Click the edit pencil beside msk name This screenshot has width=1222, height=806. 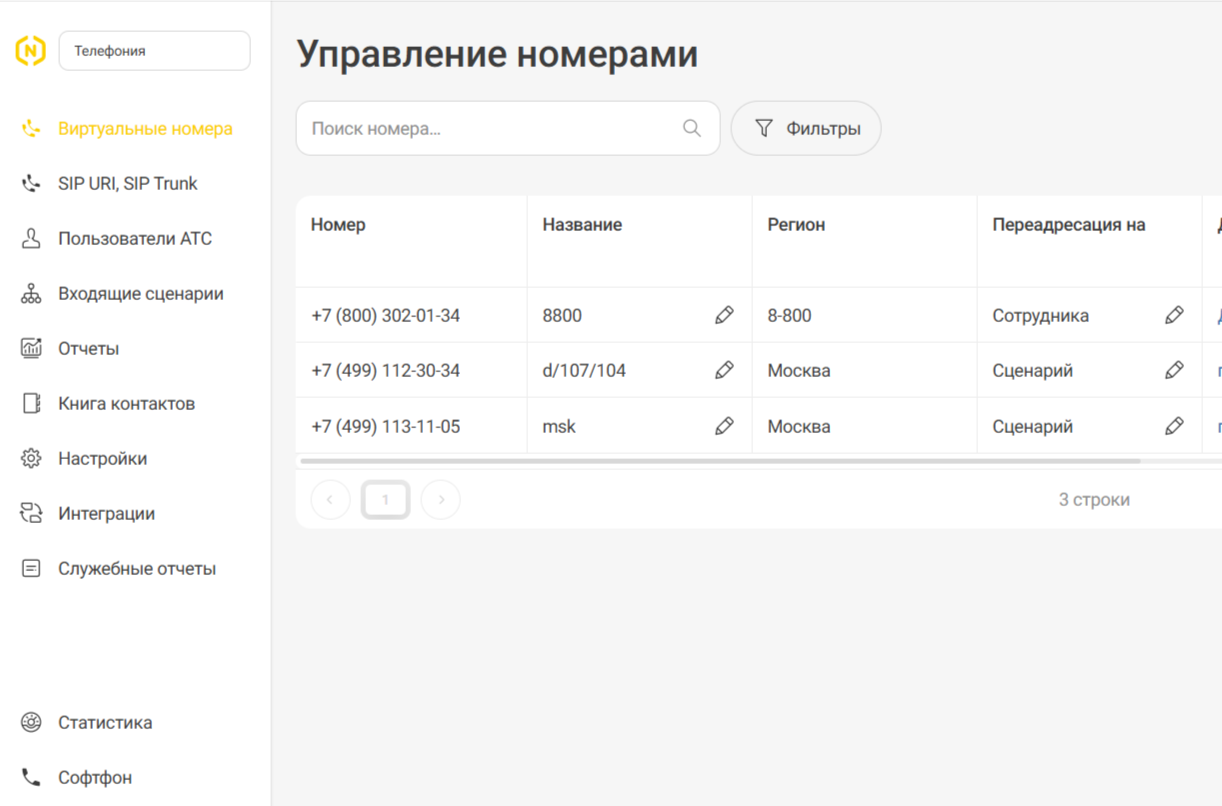click(x=724, y=426)
